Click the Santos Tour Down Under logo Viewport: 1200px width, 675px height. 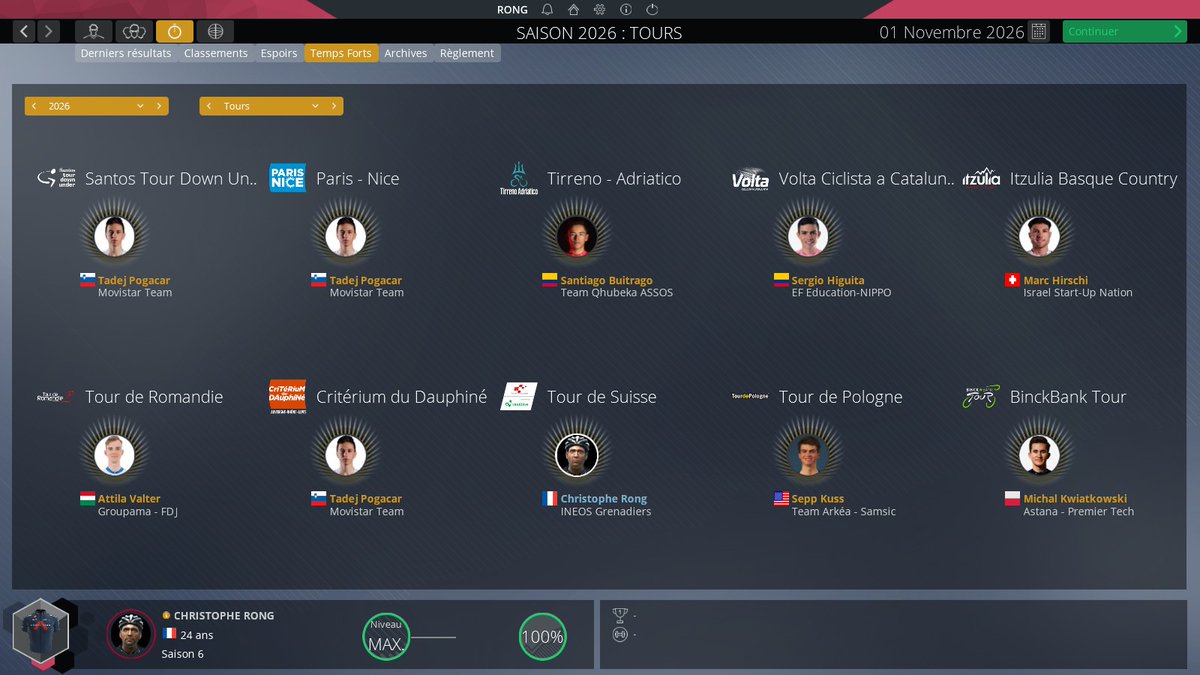[55, 178]
